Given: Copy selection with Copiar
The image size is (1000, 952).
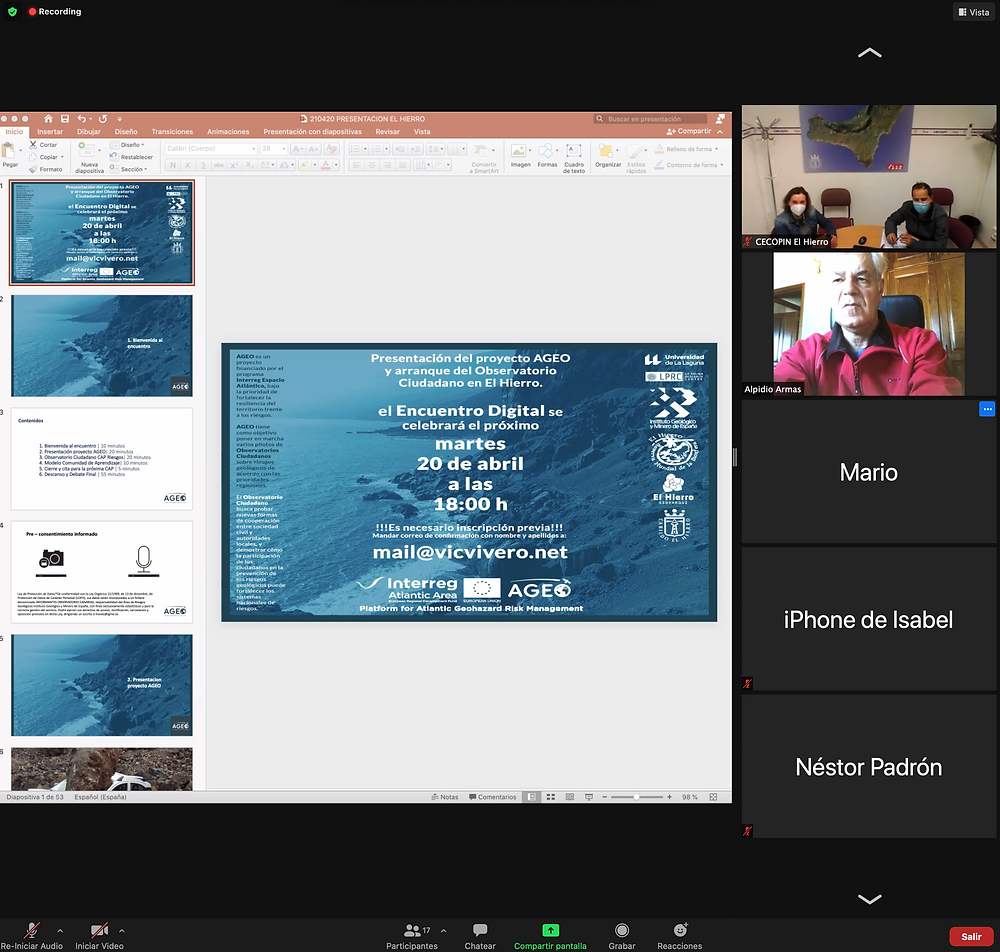Looking at the screenshot, I should pos(43,157).
